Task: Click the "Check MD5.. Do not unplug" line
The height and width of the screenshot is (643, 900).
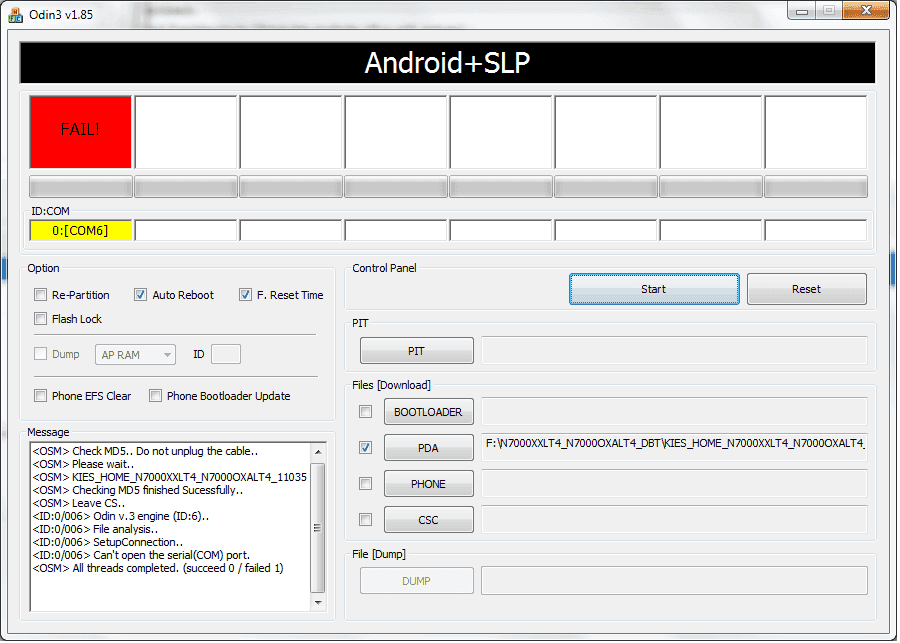Action: (145, 451)
